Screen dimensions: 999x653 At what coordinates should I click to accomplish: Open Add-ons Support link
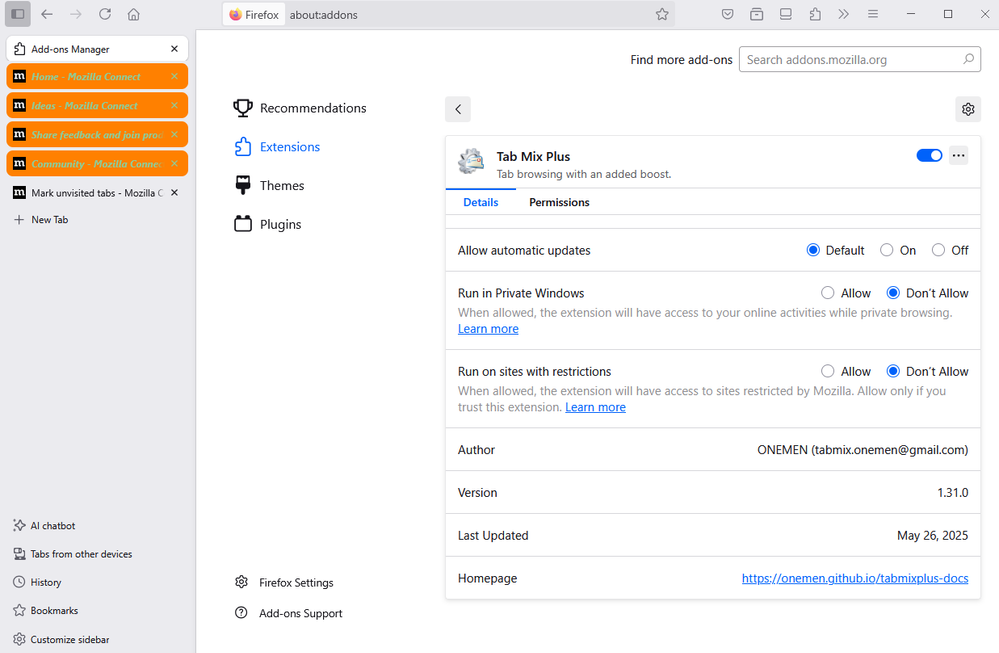point(289,613)
